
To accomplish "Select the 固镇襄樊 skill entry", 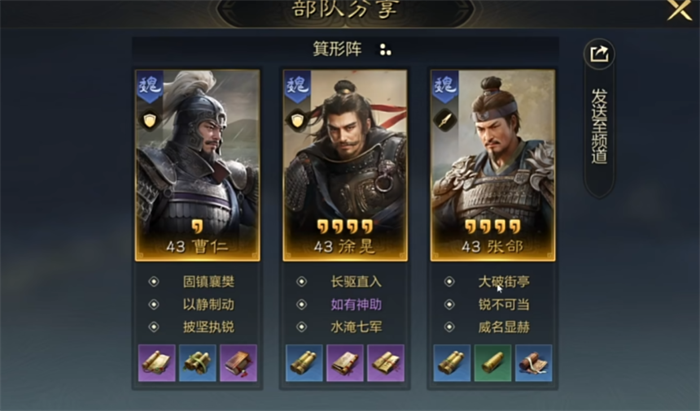I will tap(208, 282).
